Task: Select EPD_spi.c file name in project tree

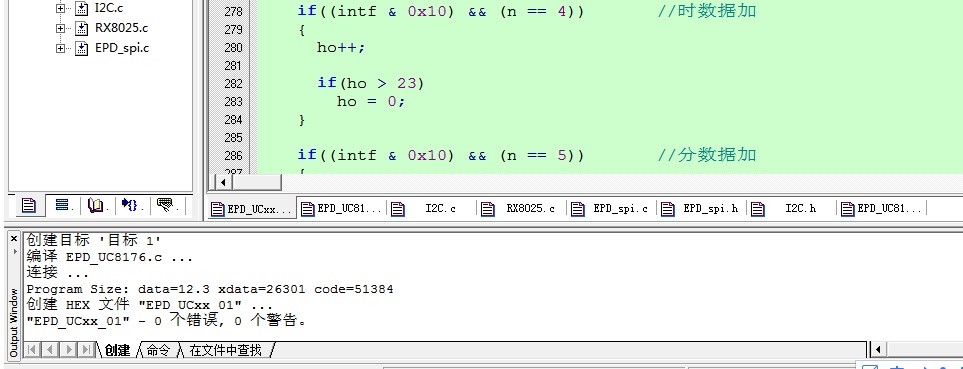Action: [x=122, y=49]
